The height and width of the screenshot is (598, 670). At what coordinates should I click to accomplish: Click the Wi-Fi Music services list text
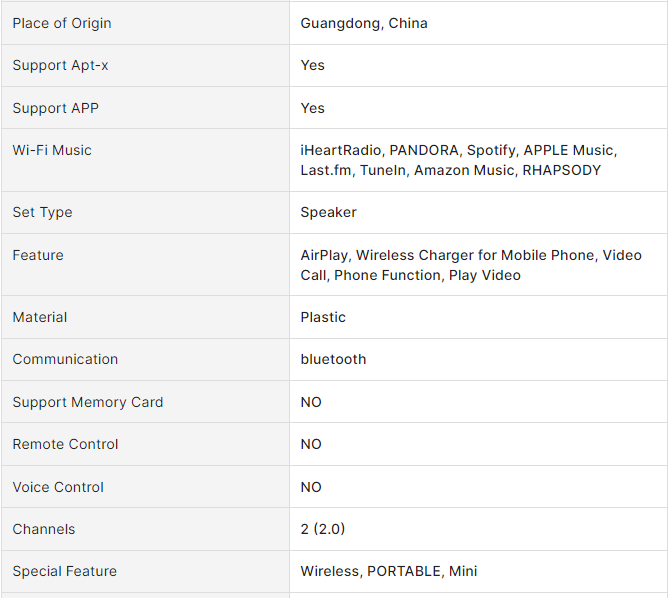(458, 160)
